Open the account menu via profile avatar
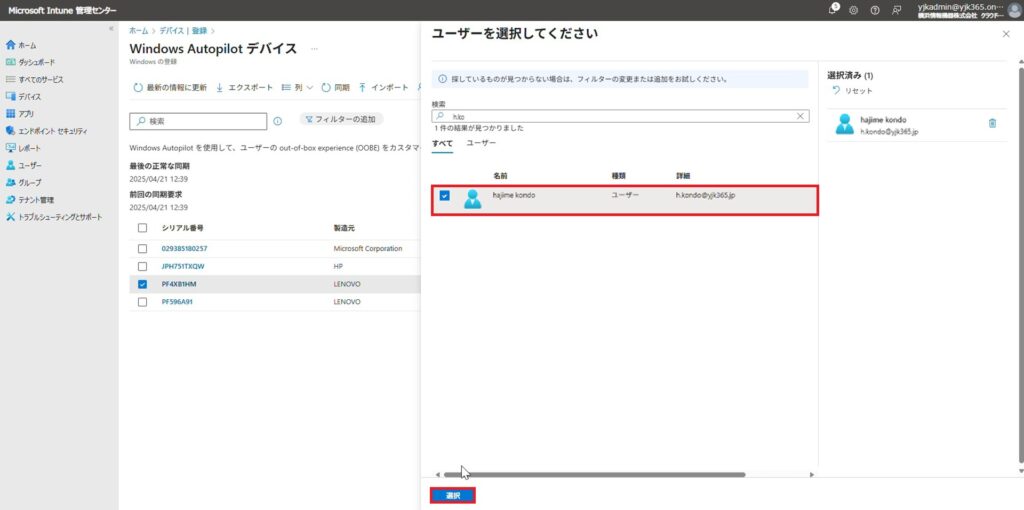Viewport: 1024px width, 510px height. (x=1013, y=10)
